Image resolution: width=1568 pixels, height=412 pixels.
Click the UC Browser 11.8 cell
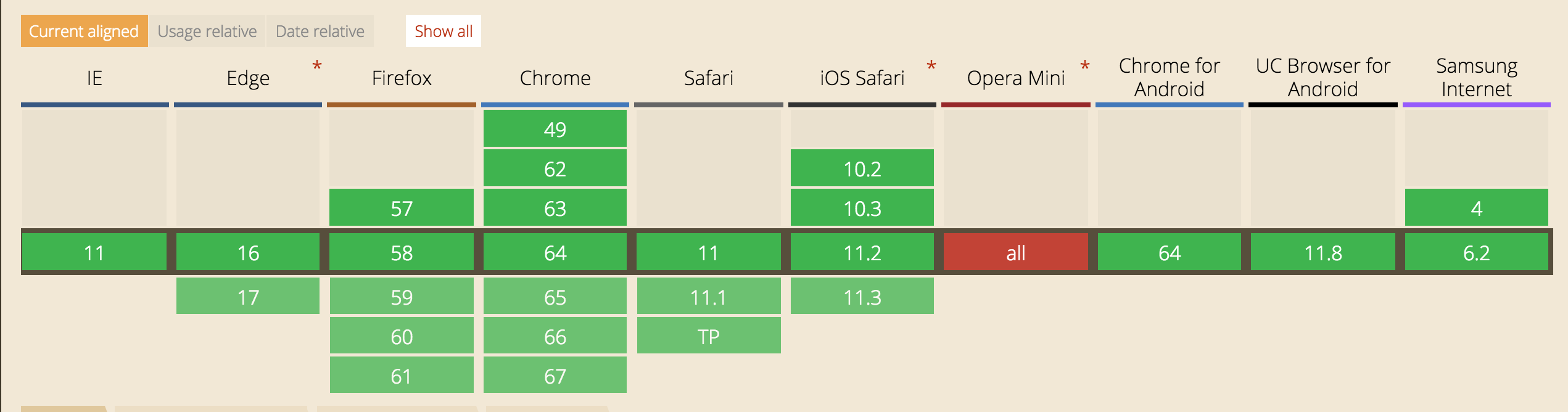[1322, 252]
